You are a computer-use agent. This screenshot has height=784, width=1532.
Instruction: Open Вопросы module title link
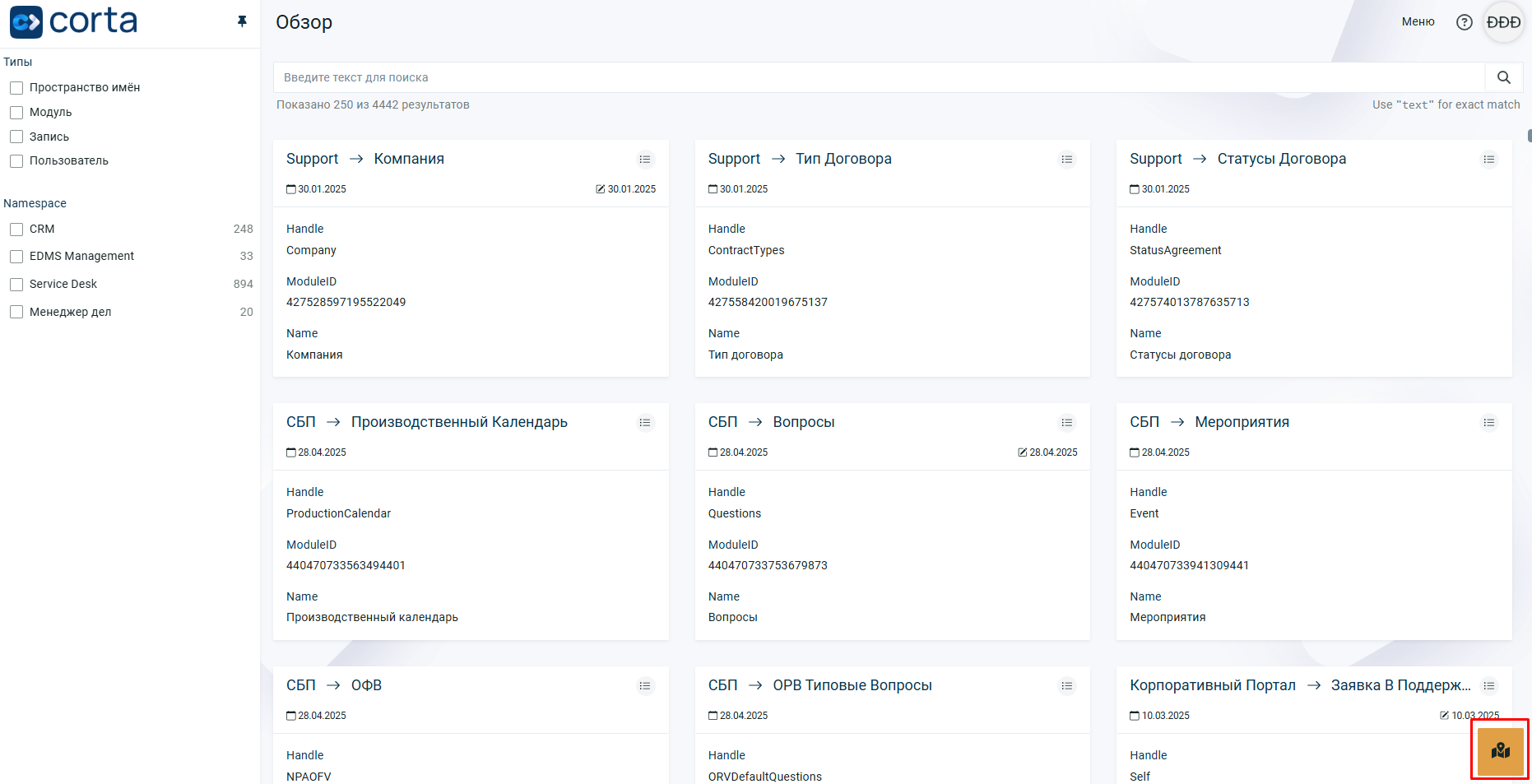804,422
